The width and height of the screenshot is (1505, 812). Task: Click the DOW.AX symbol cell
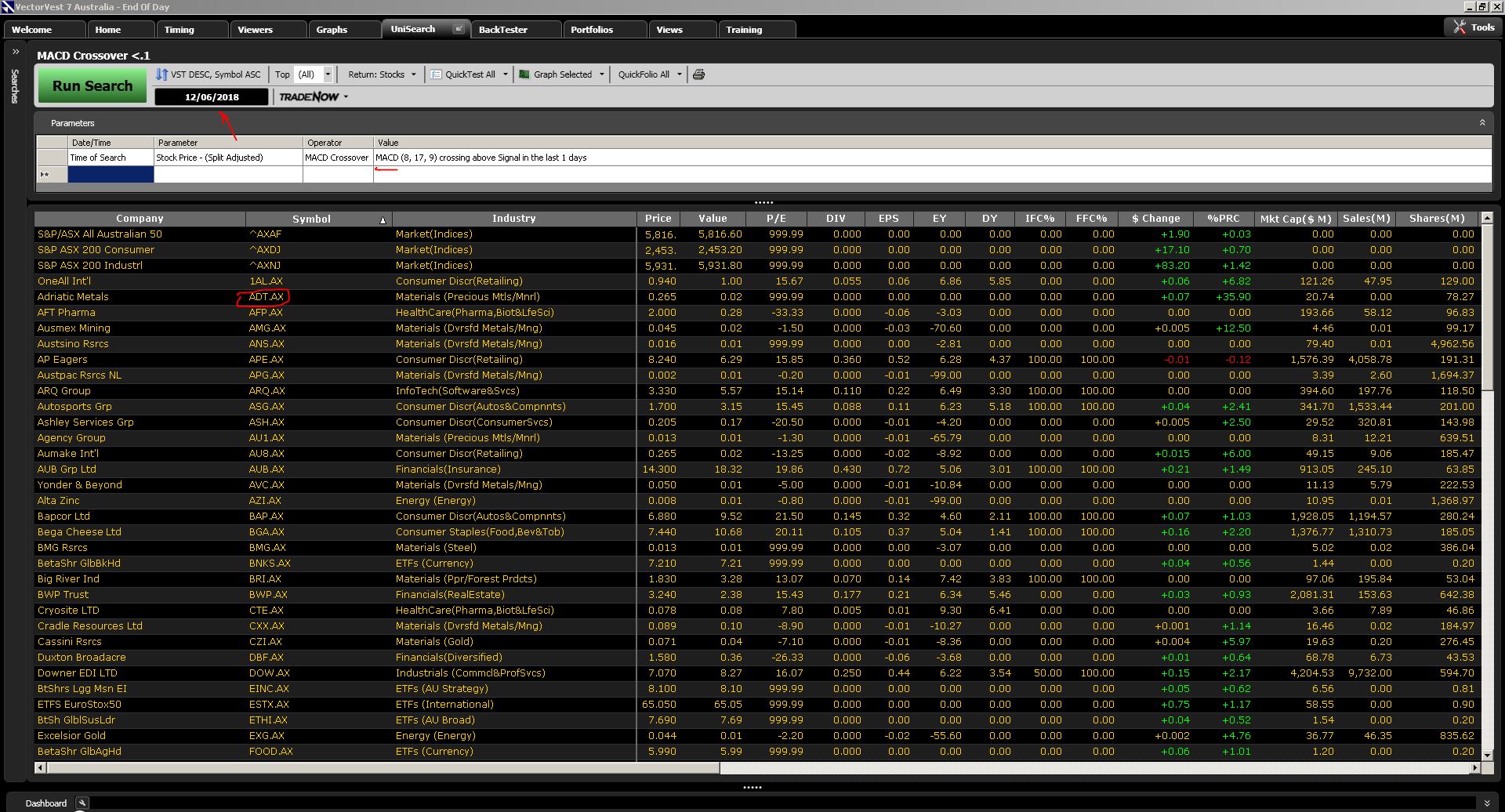(x=270, y=673)
